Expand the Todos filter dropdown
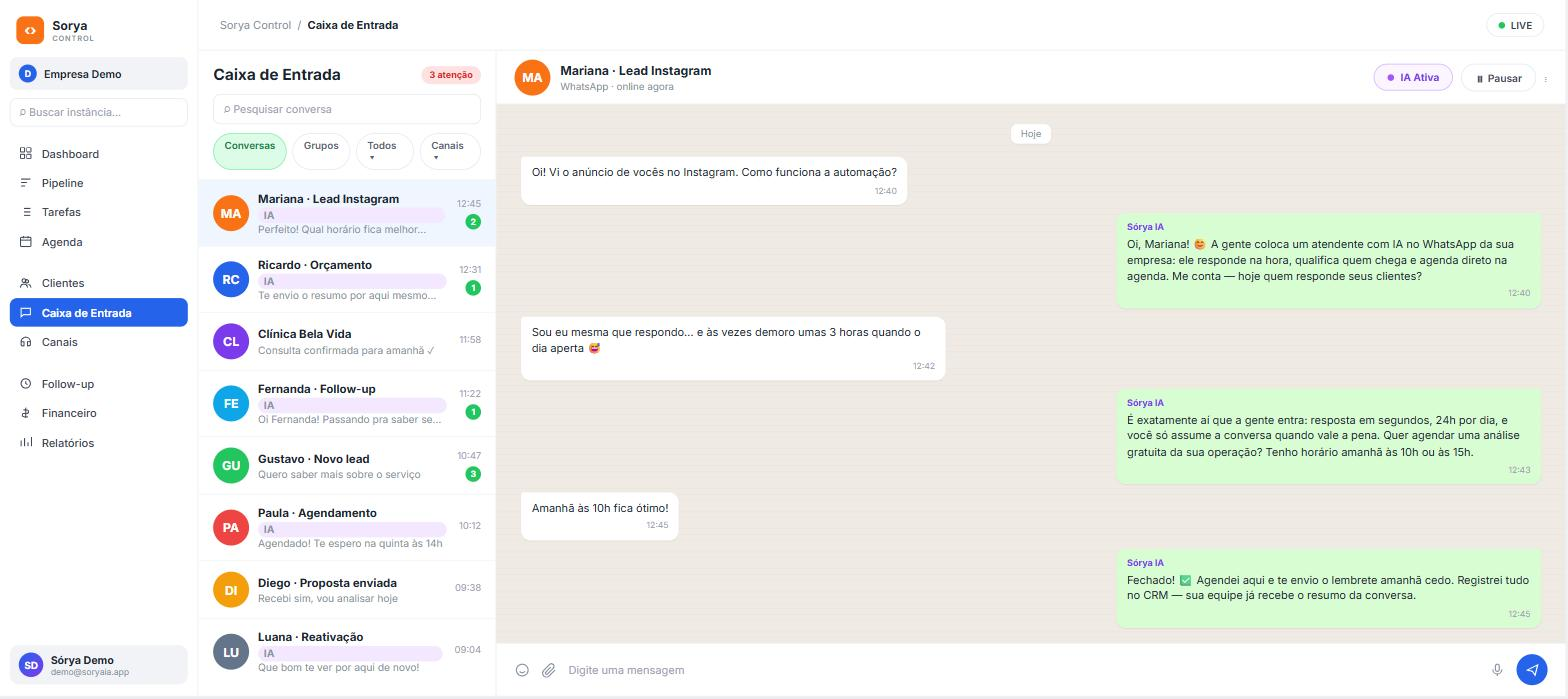1568x699 pixels. tap(384, 151)
